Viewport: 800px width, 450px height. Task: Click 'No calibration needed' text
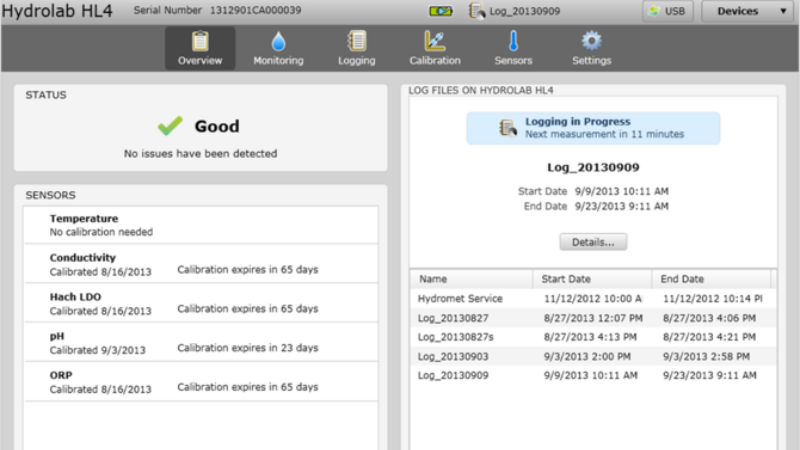click(x=101, y=232)
